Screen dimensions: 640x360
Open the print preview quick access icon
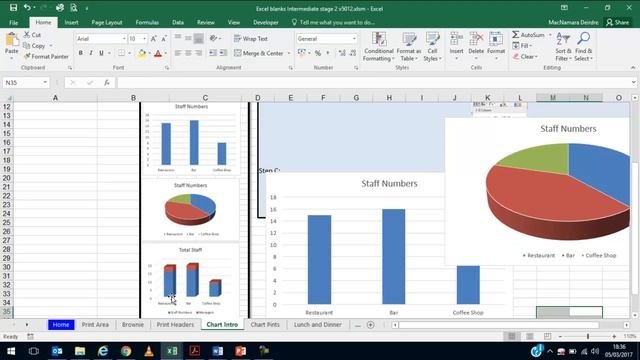(73, 8)
